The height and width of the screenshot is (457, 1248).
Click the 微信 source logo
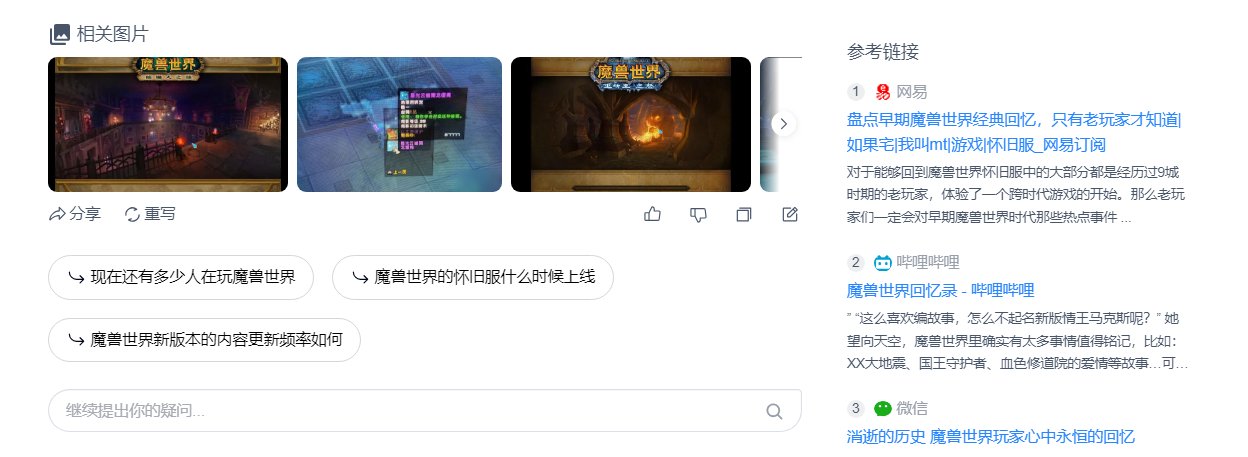point(883,408)
